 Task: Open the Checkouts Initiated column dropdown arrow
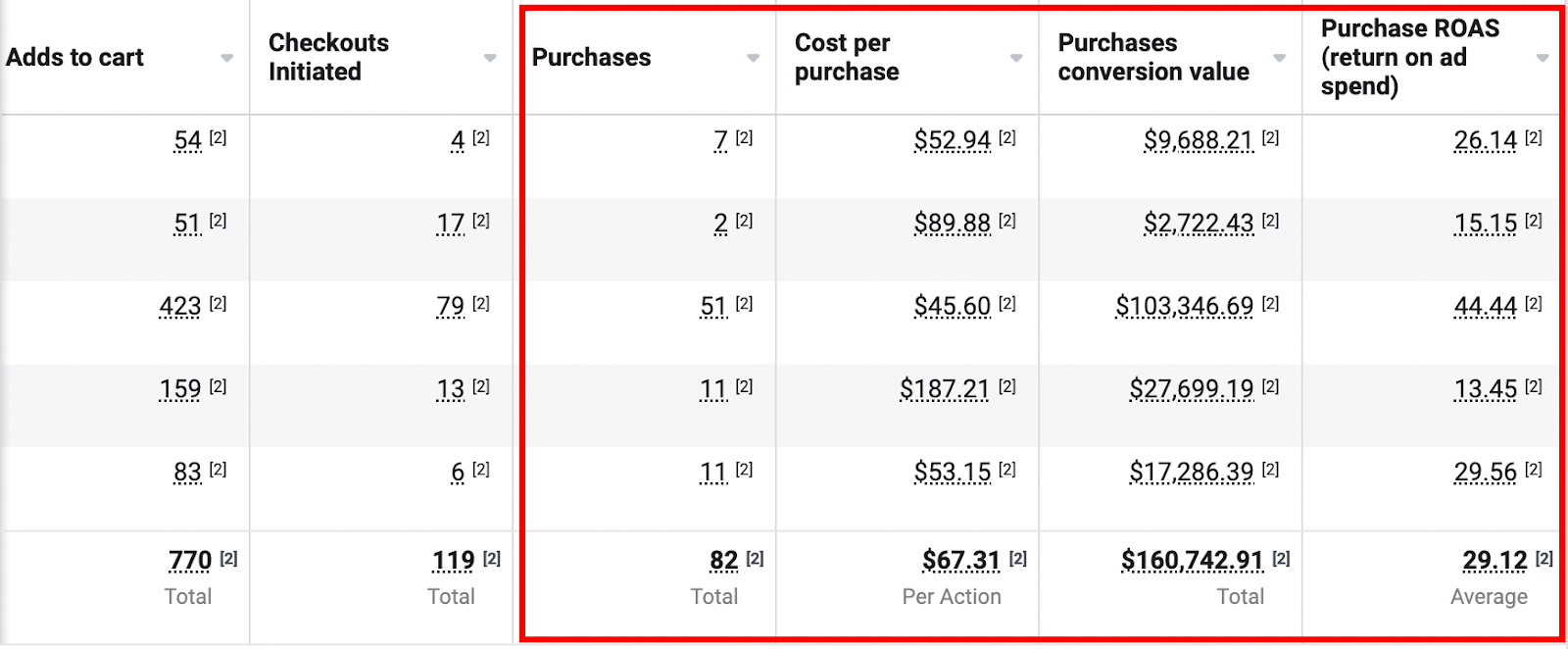(490, 58)
